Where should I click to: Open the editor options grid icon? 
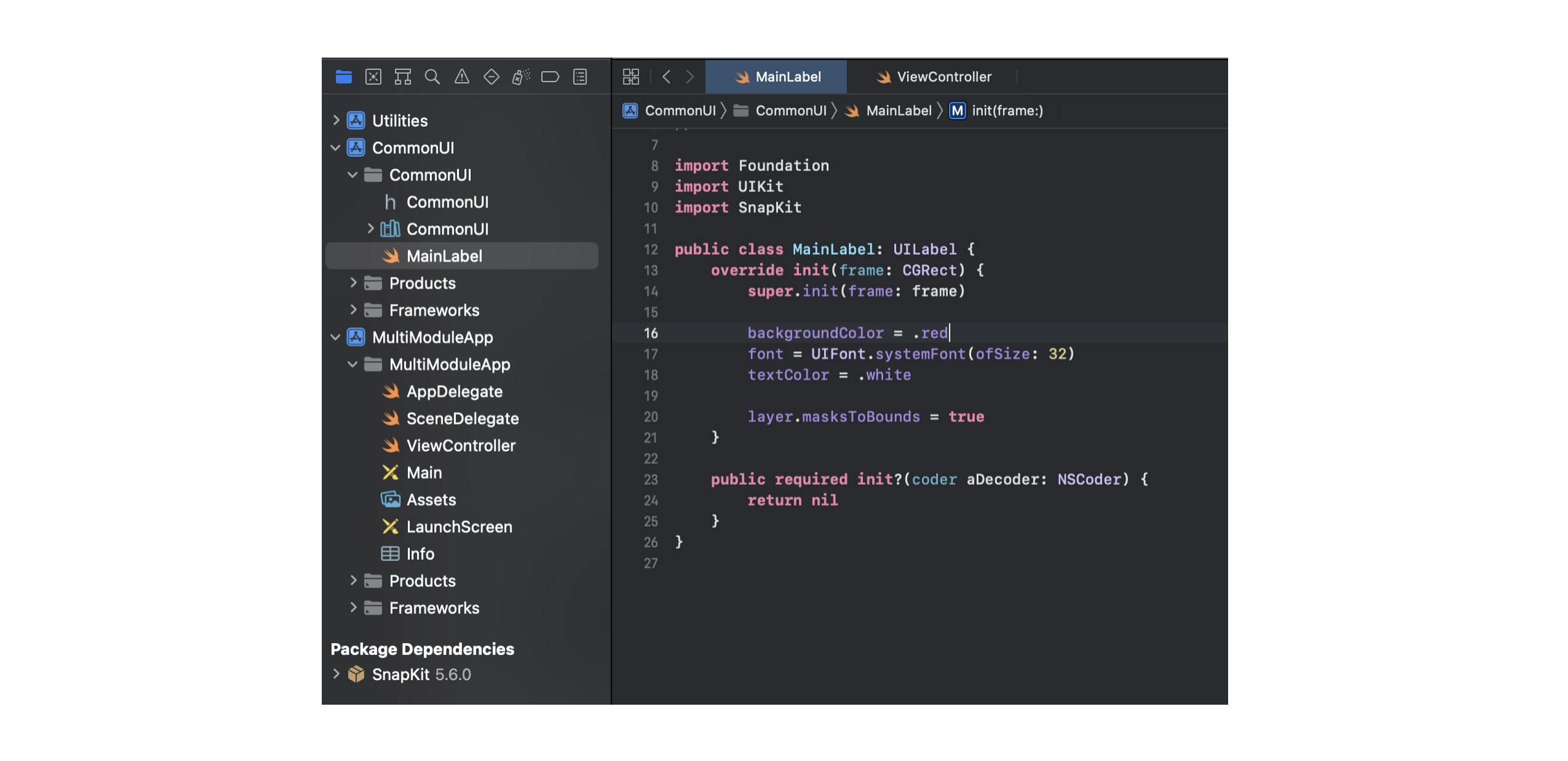[631, 76]
